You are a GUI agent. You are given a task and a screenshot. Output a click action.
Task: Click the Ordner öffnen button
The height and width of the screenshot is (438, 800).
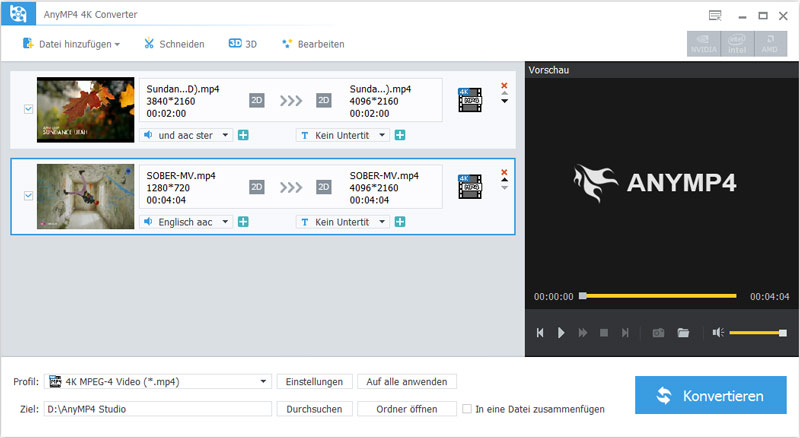tap(407, 409)
